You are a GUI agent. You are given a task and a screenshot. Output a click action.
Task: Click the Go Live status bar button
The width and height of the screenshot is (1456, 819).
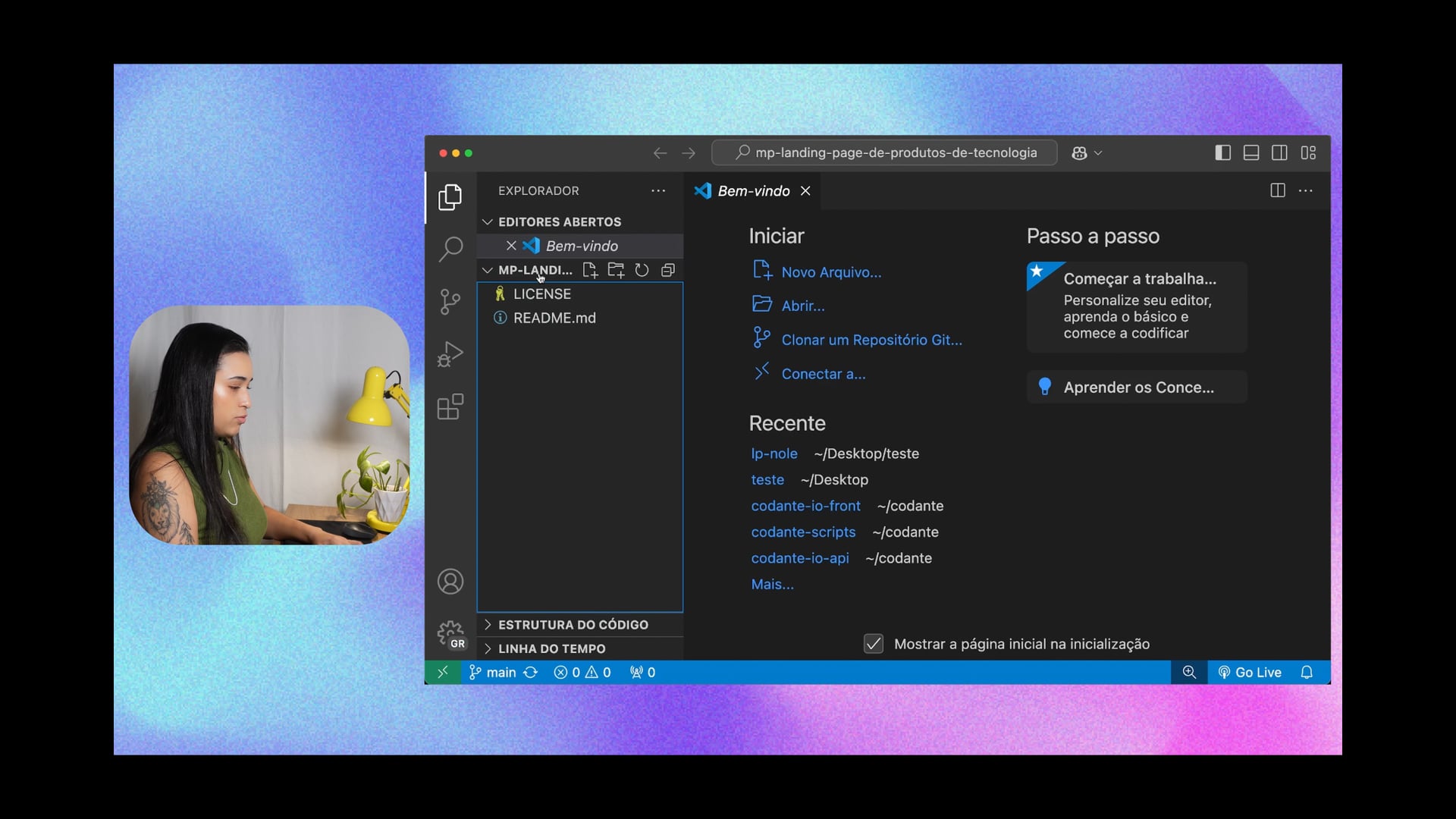(1250, 673)
